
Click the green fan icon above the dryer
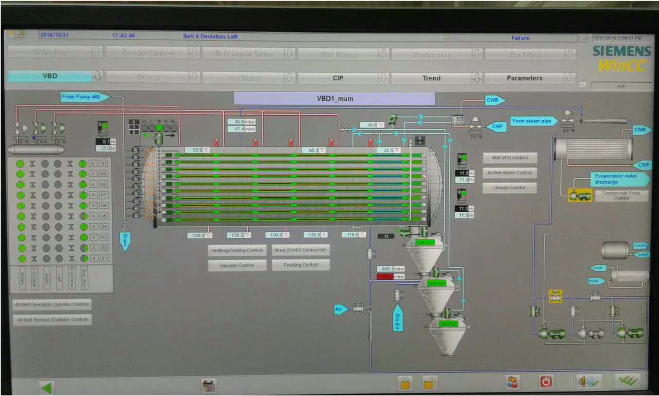pos(393,120)
